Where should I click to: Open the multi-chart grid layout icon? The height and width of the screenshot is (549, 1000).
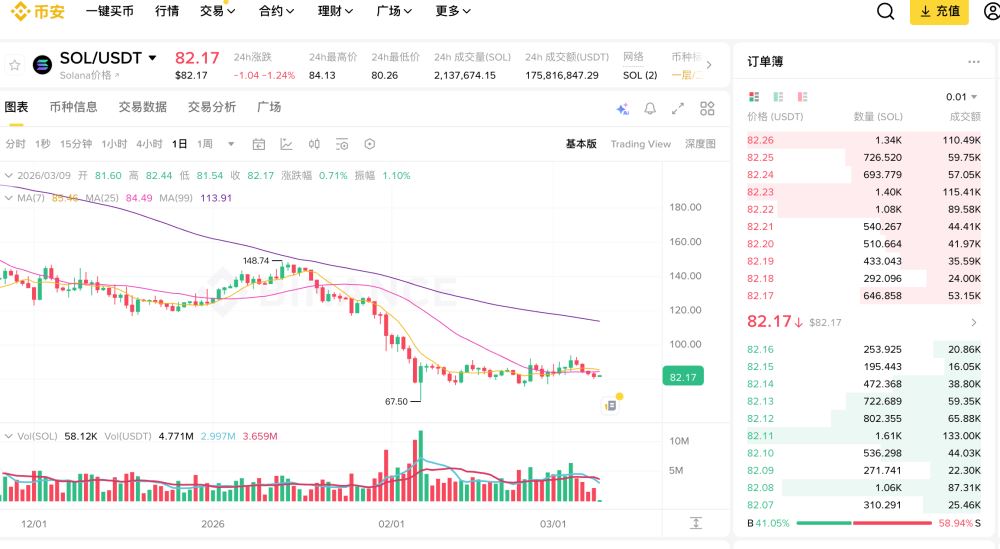[707, 108]
